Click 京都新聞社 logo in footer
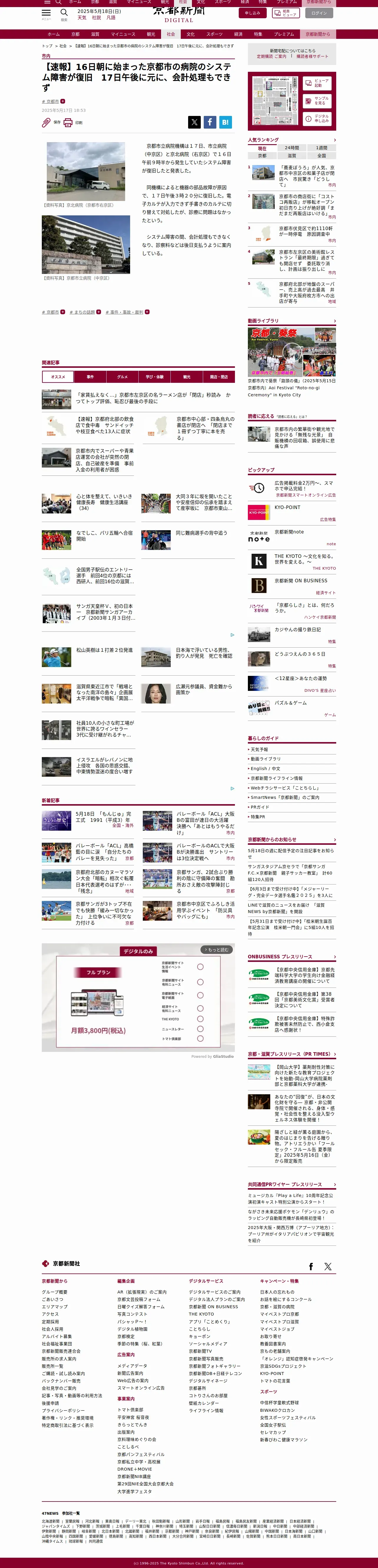 pos(61,1264)
